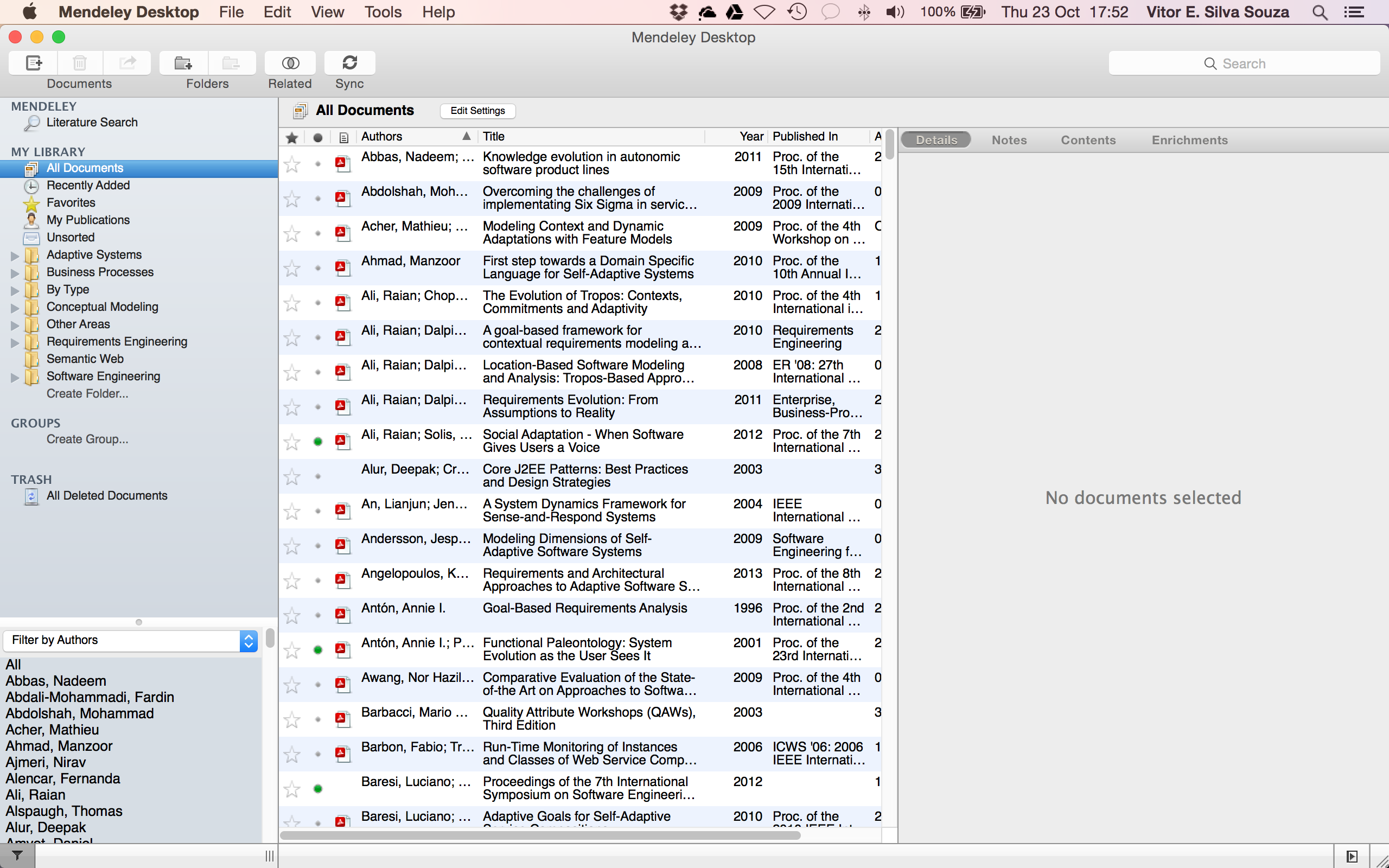Open PDF of Knowledge evolution in autonomic paper

(x=343, y=164)
